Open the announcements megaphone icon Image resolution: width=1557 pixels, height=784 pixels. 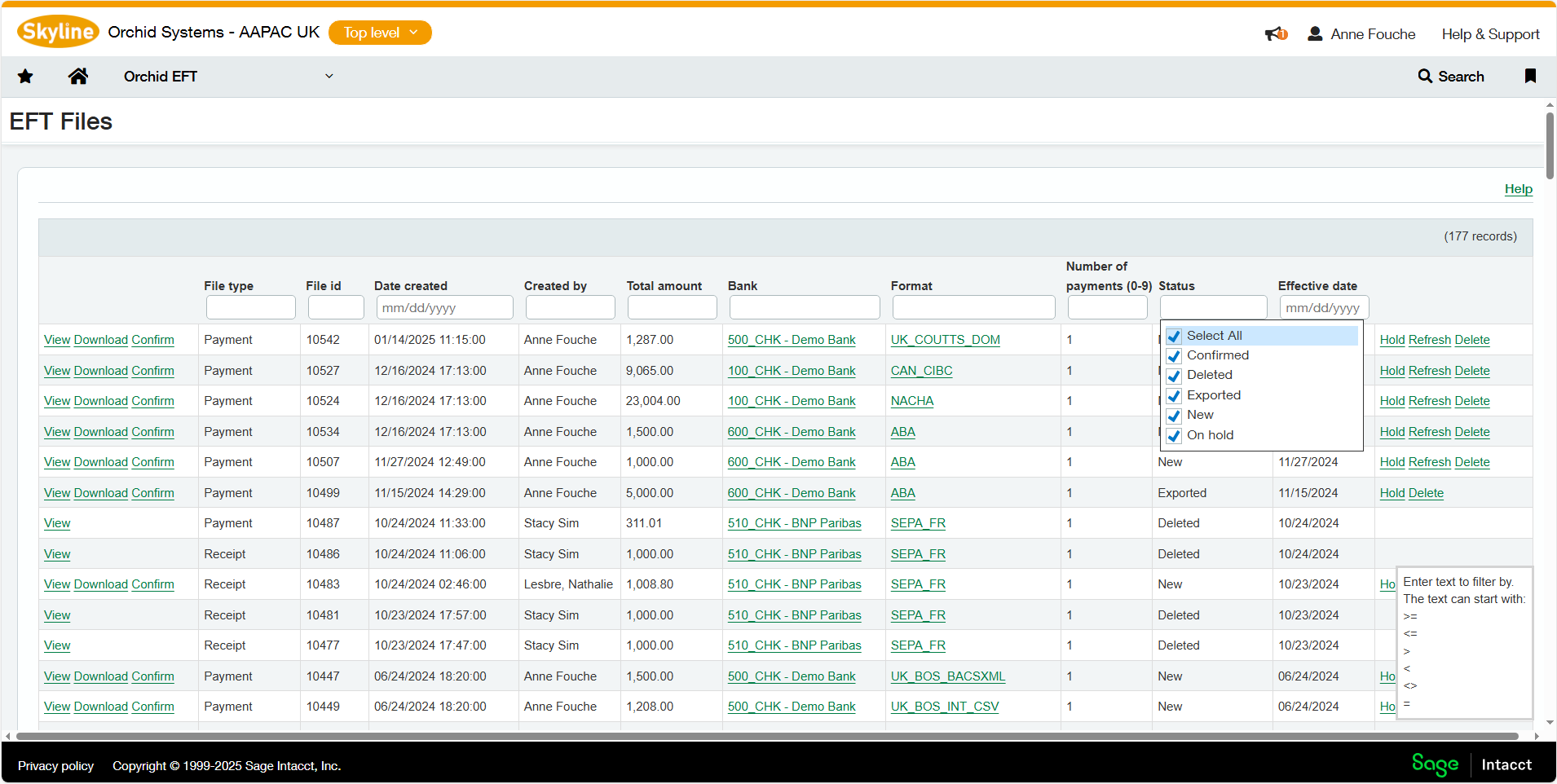click(1275, 34)
